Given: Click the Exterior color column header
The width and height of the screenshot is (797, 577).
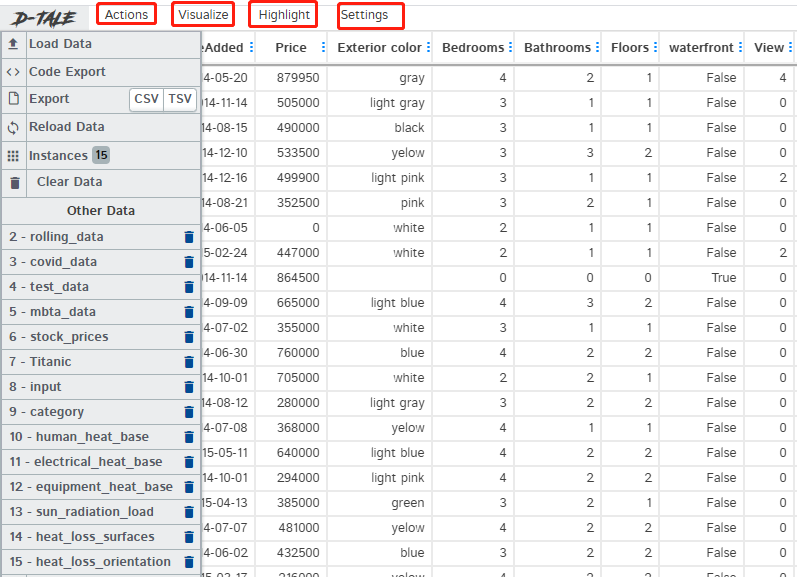Looking at the screenshot, I should (379, 47).
